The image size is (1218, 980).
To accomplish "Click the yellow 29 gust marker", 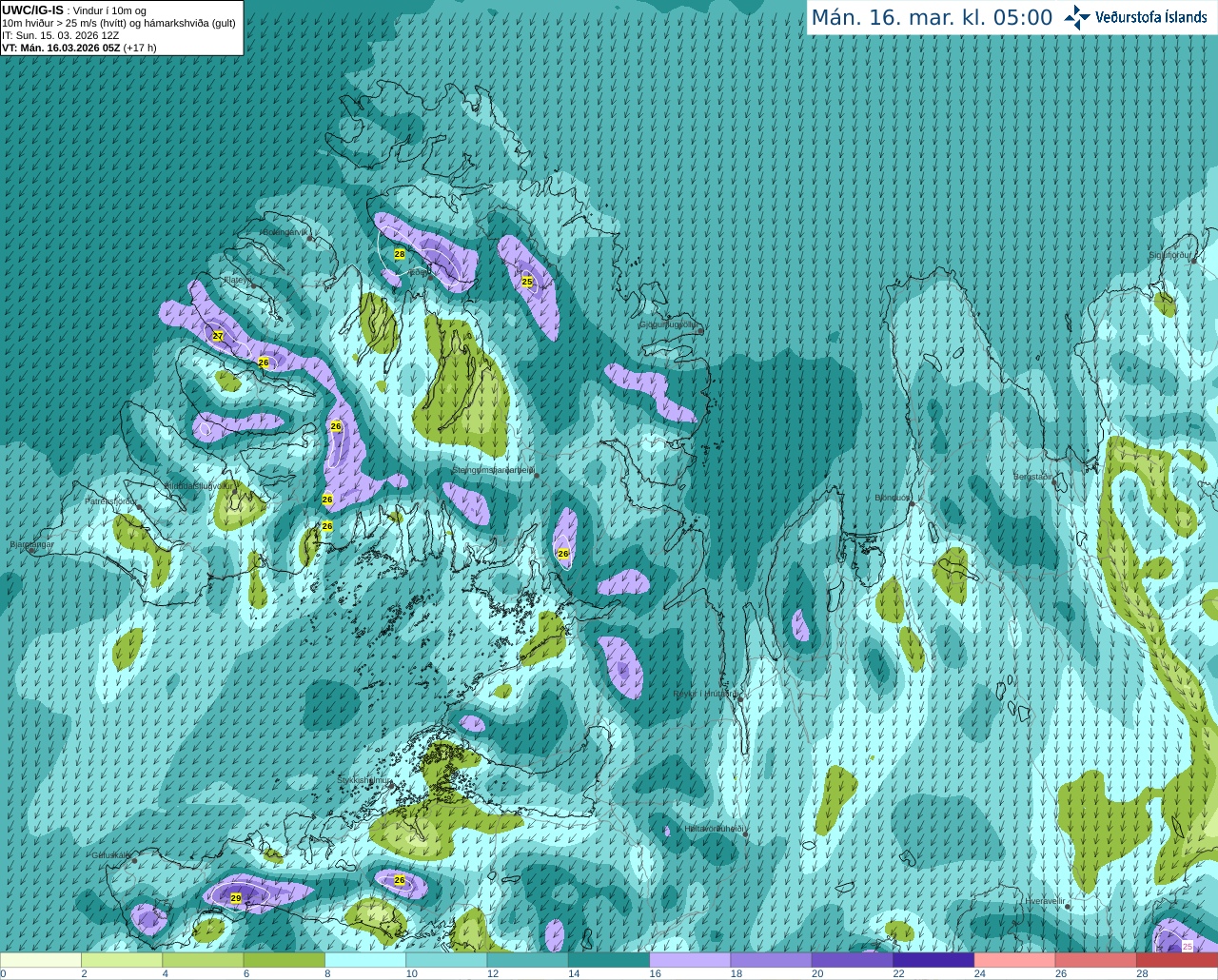I will (236, 897).
